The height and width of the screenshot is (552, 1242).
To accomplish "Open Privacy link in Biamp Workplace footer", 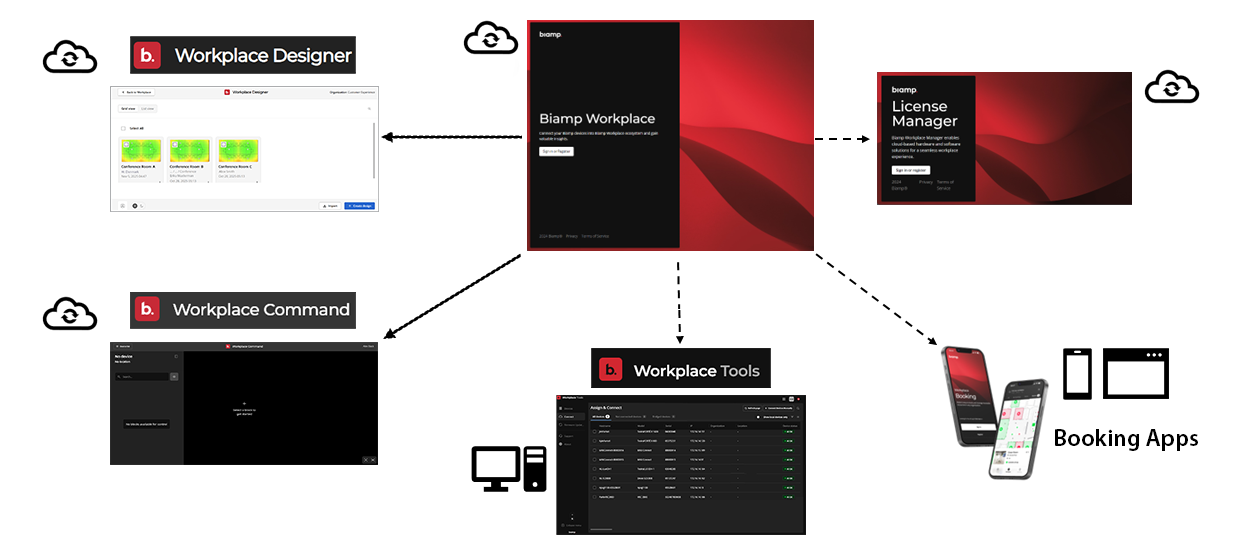I will (x=572, y=236).
